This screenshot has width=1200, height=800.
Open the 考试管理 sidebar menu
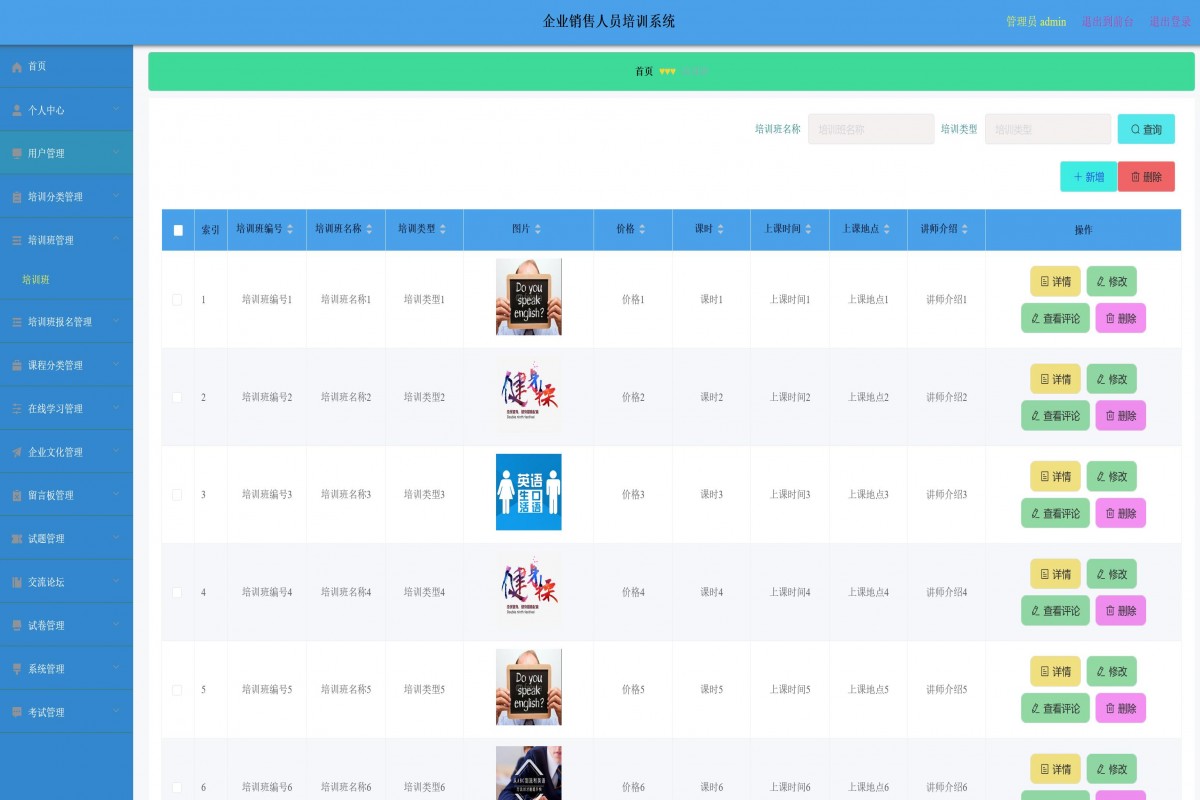(x=66, y=712)
